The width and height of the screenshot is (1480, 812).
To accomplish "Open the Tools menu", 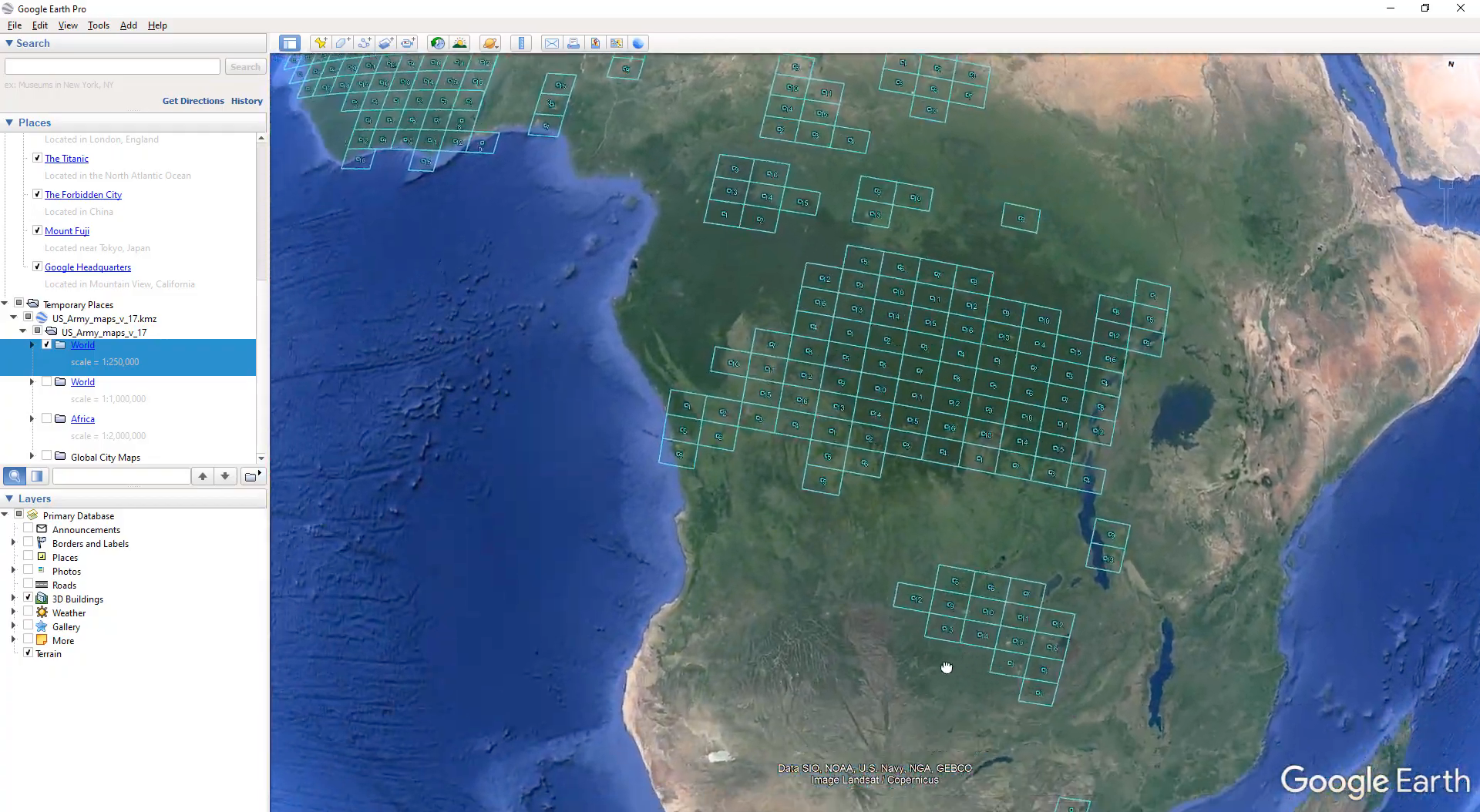I will click(x=98, y=25).
